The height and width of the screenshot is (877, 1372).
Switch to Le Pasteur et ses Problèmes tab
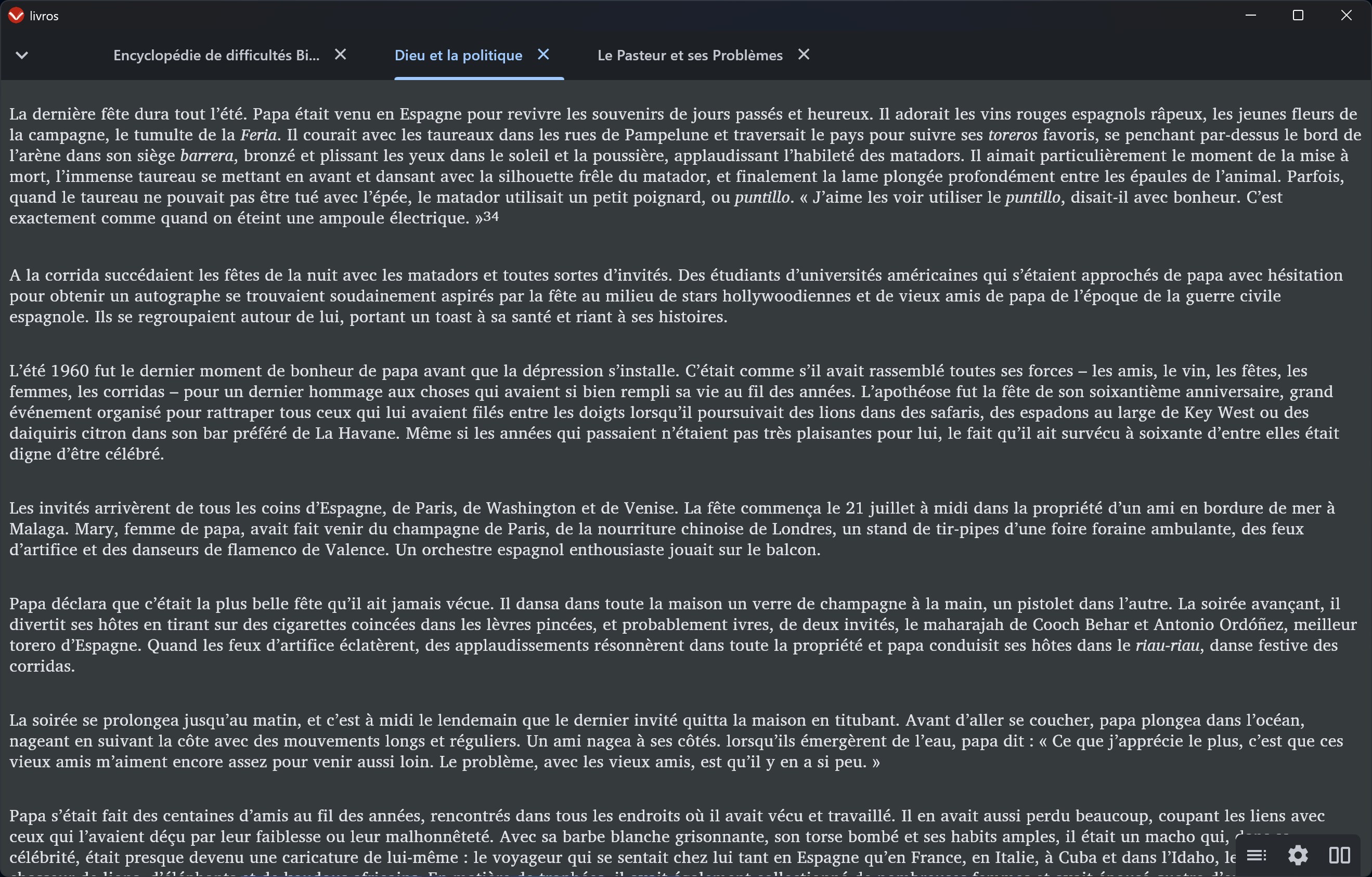pos(690,55)
